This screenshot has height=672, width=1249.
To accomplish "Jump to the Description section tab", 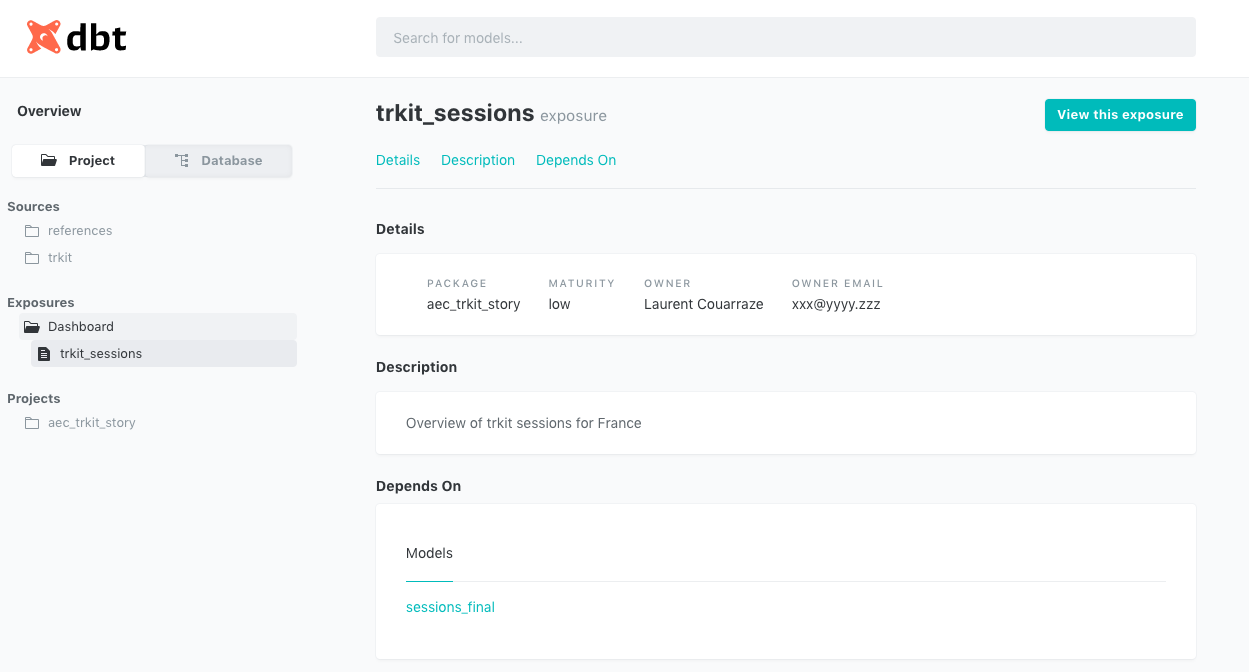I will tap(478, 160).
